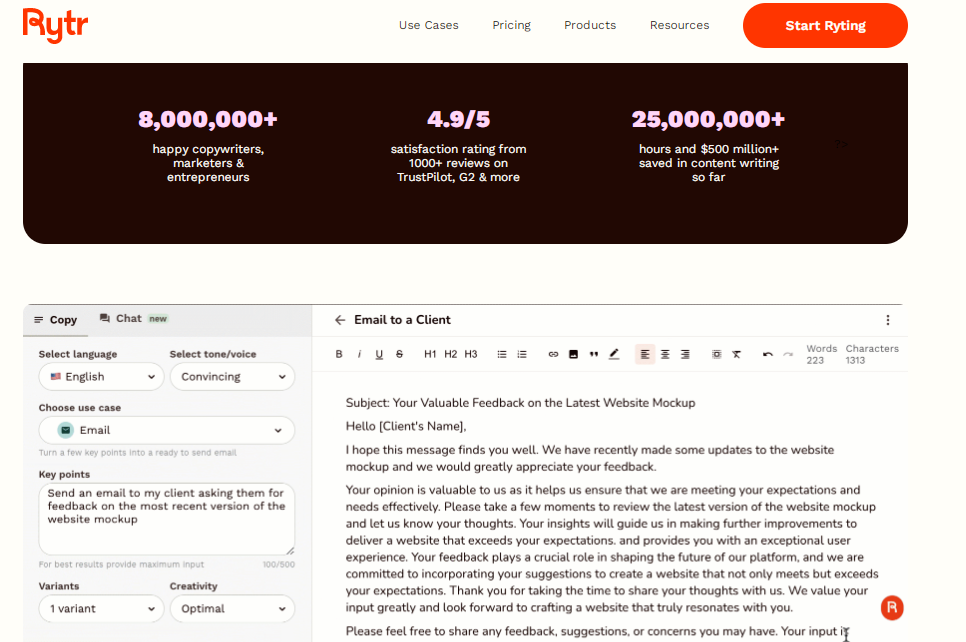
Task: Click the email subject line in the editor
Action: [x=521, y=403]
